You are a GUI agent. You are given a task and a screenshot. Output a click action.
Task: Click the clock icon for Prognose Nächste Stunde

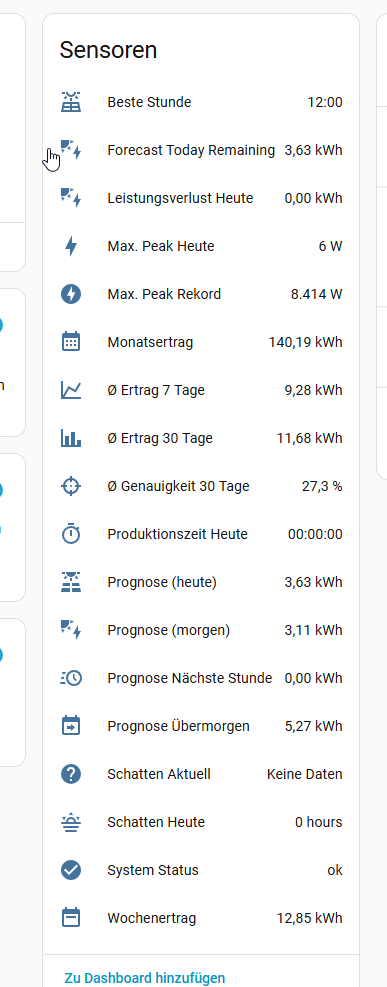(x=71, y=678)
